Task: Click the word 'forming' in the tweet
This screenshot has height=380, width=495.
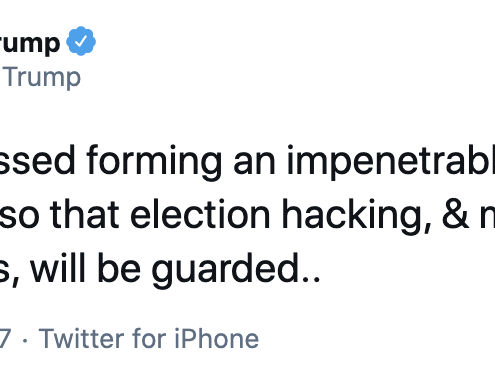Action: tap(154, 162)
